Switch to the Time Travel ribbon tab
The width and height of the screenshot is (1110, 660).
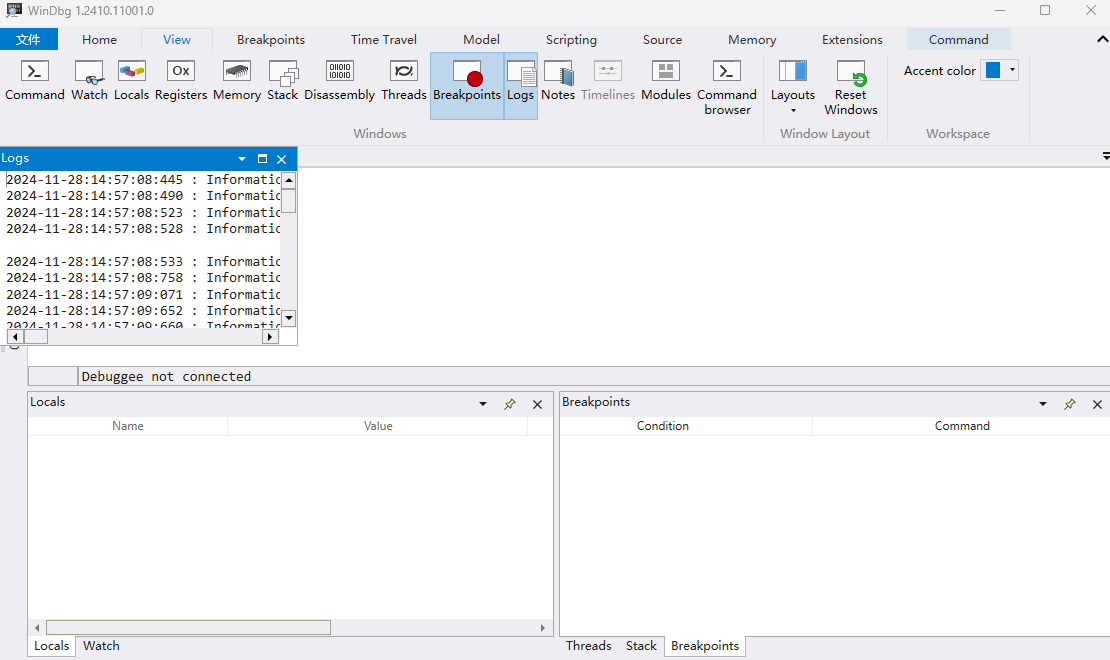(384, 40)
